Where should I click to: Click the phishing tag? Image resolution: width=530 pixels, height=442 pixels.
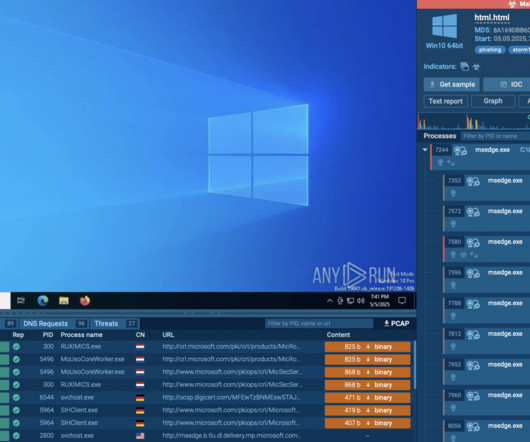(x=490, y=50)
